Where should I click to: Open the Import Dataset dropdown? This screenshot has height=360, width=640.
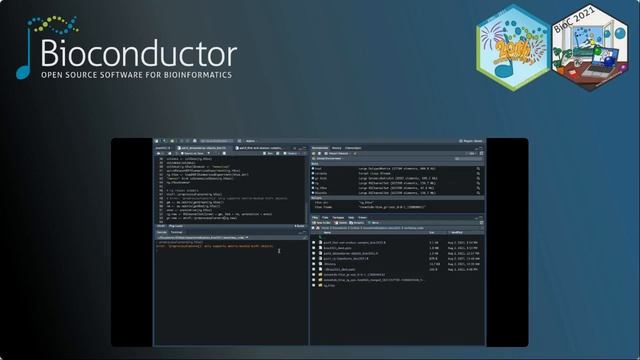point(338,153)
